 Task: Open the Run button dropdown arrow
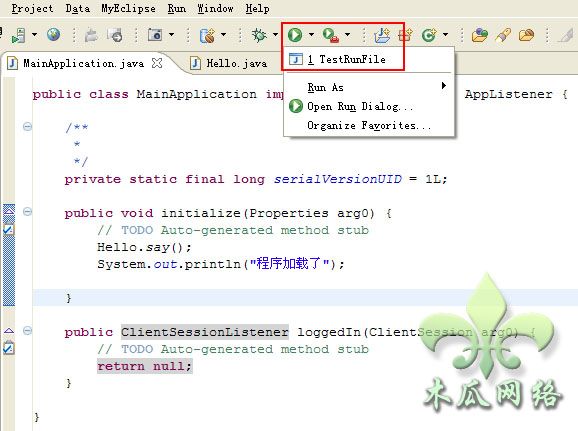click(311, 35)
